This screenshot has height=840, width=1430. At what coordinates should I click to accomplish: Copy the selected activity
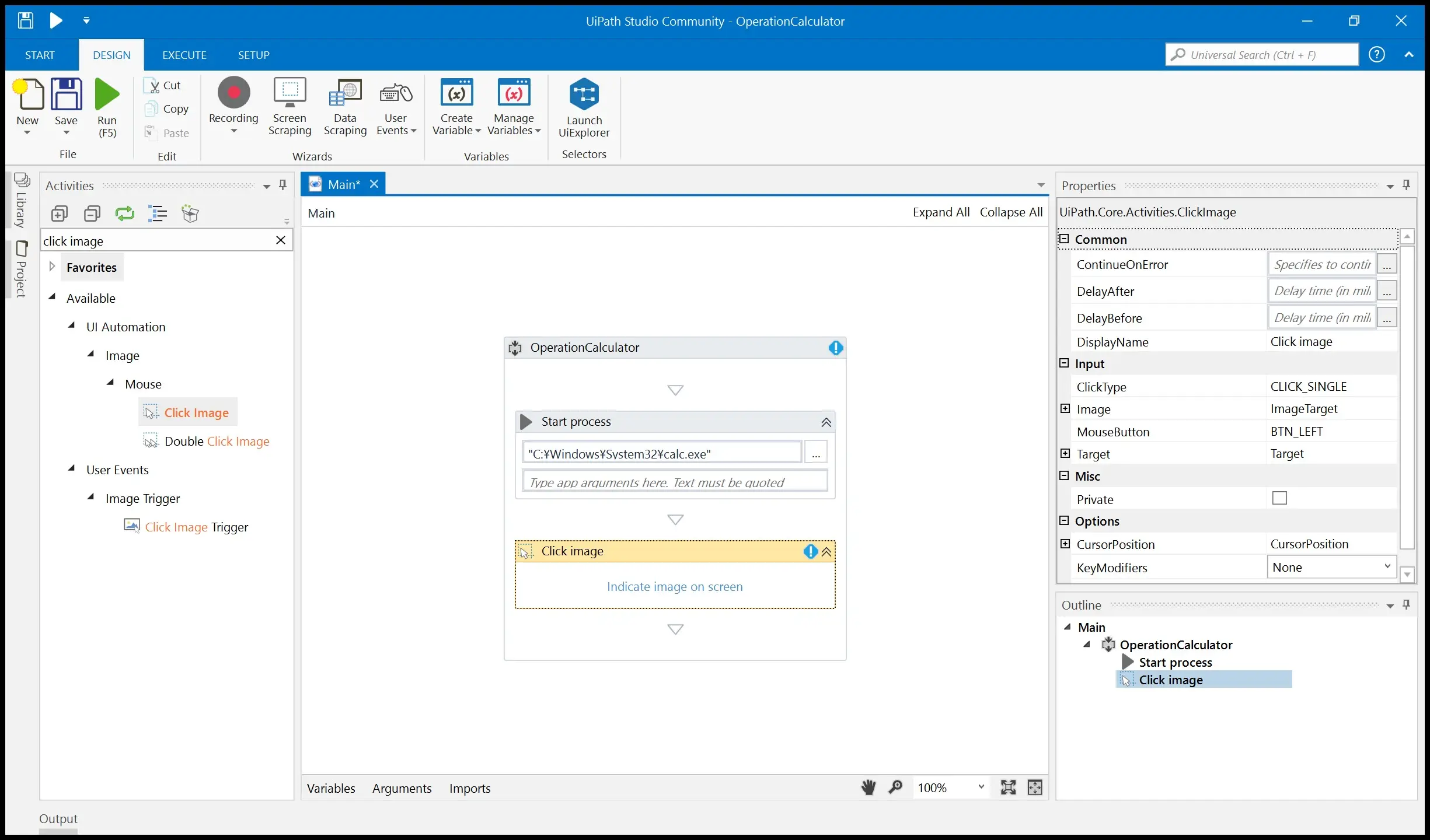pos(167,109)
